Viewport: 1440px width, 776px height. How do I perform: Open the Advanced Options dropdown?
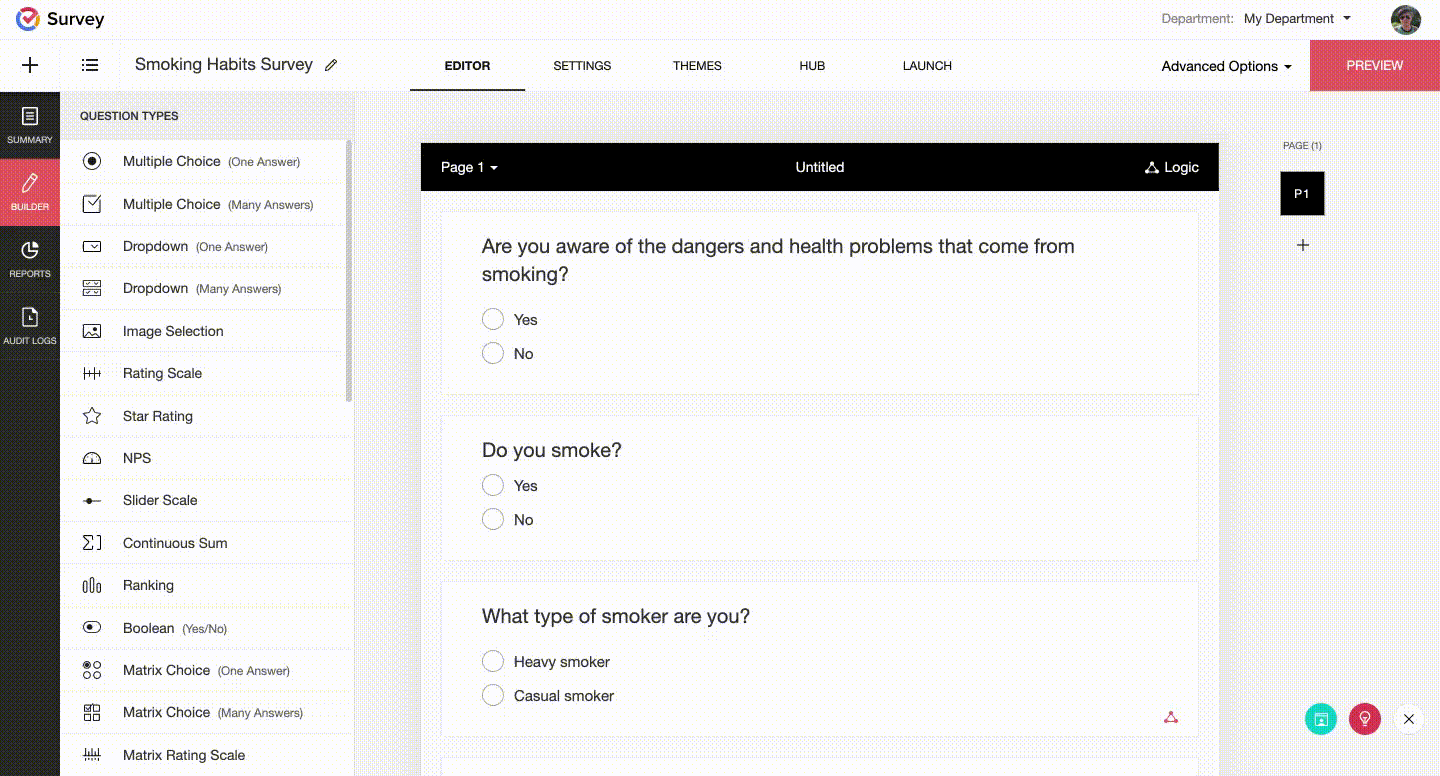click(1226, 66)
